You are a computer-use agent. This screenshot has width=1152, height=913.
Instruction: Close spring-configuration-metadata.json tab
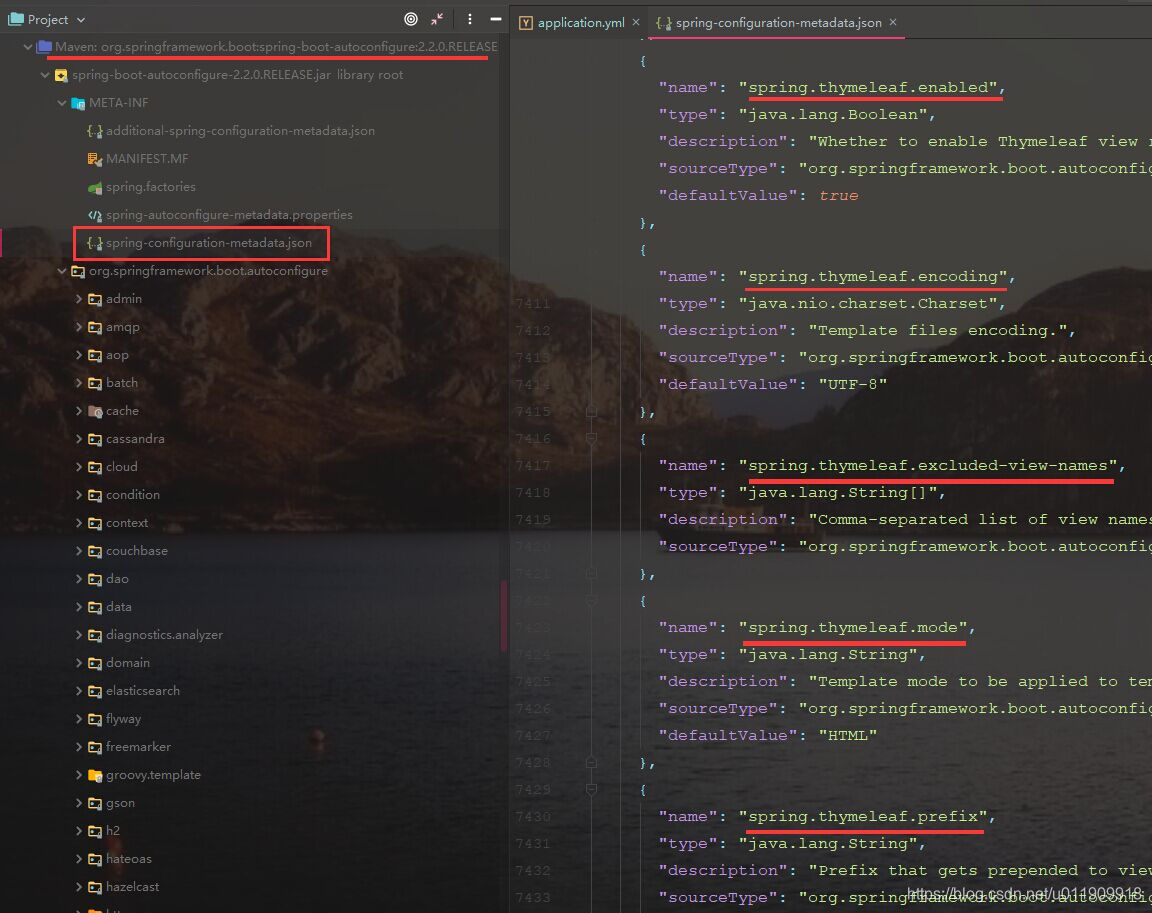tap(893, 23)
